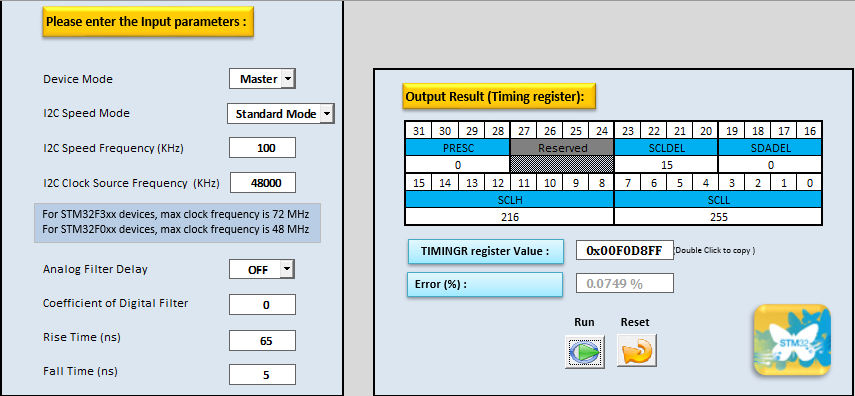Image resolution: width=855 pixels, height=396 pixels.
Task: Click the PRESC value 0 cell
Action: click(457, 165)
